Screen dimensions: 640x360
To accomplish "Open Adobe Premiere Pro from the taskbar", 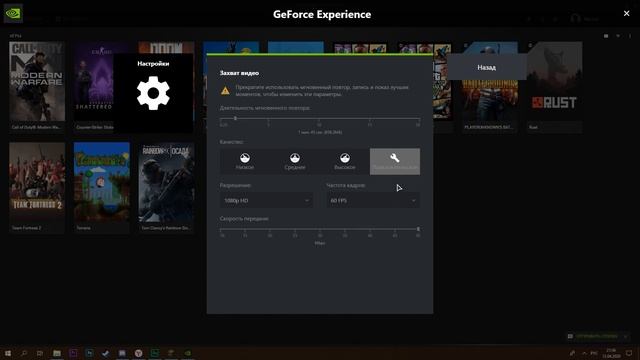I will (73, 353).
